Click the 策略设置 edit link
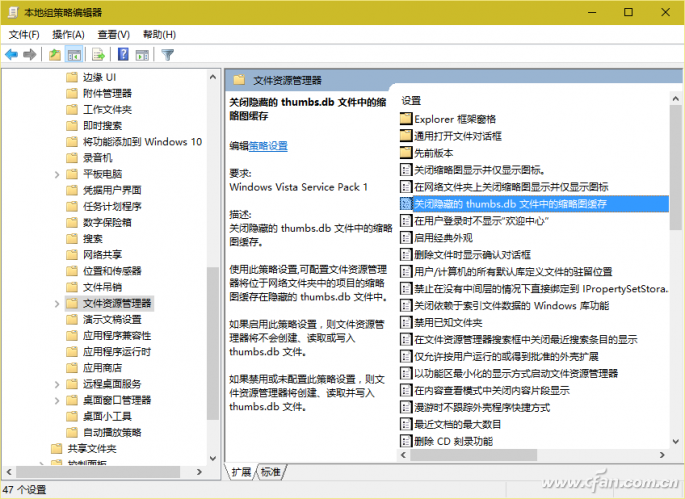 coord(268,146)
